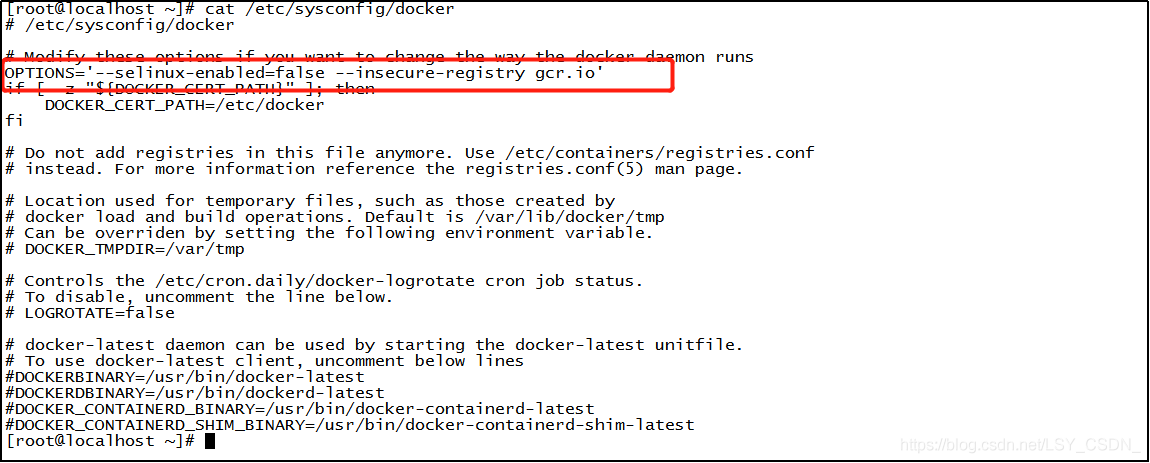This screenshot has height=463, width=1150.
Task: Click the #DOCKERBINARY=/usr/bin/docker-latest line
Action: coord(185,377)
